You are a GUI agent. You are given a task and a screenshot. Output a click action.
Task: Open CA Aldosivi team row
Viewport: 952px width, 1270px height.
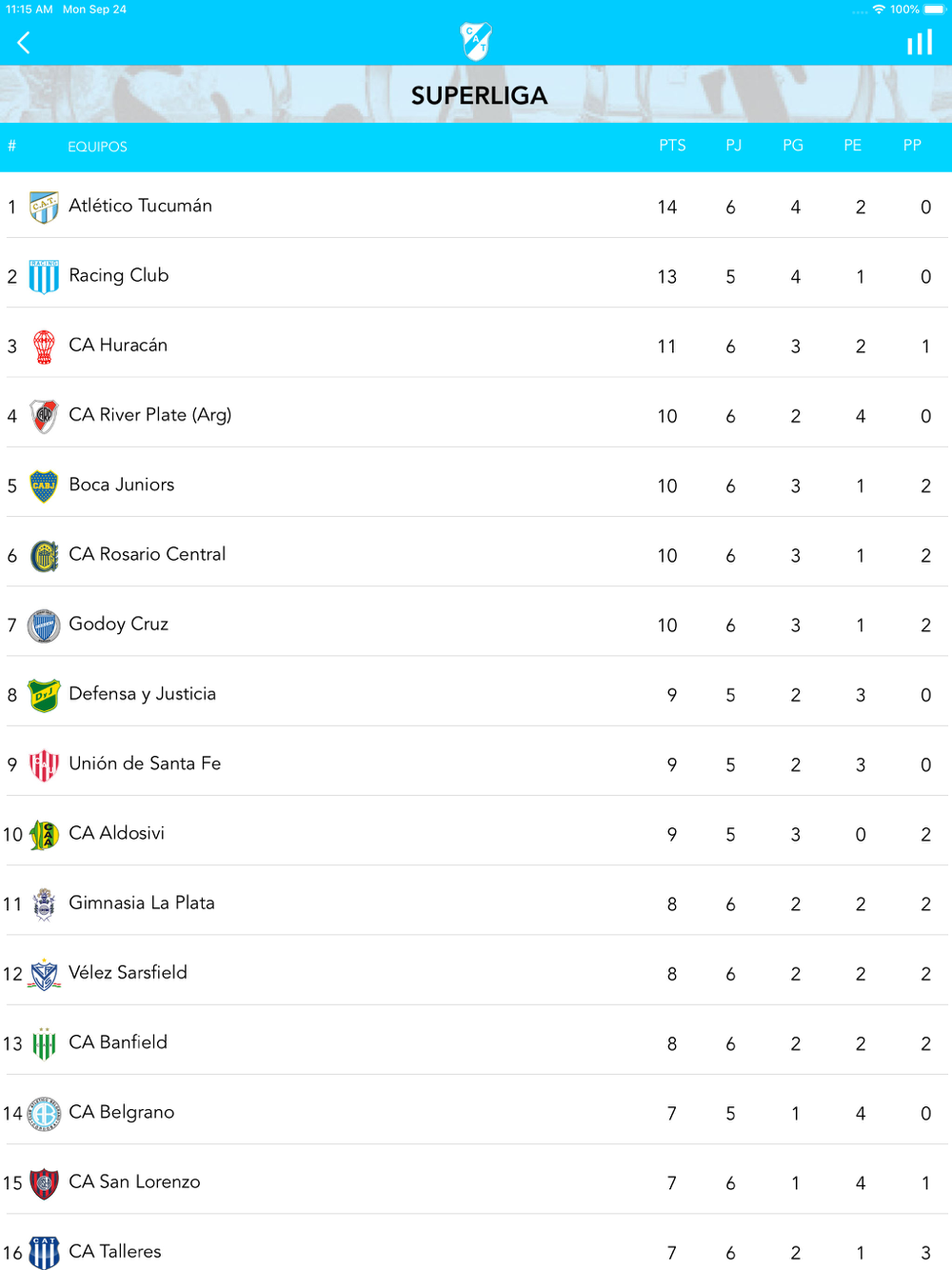coord(476,834)
